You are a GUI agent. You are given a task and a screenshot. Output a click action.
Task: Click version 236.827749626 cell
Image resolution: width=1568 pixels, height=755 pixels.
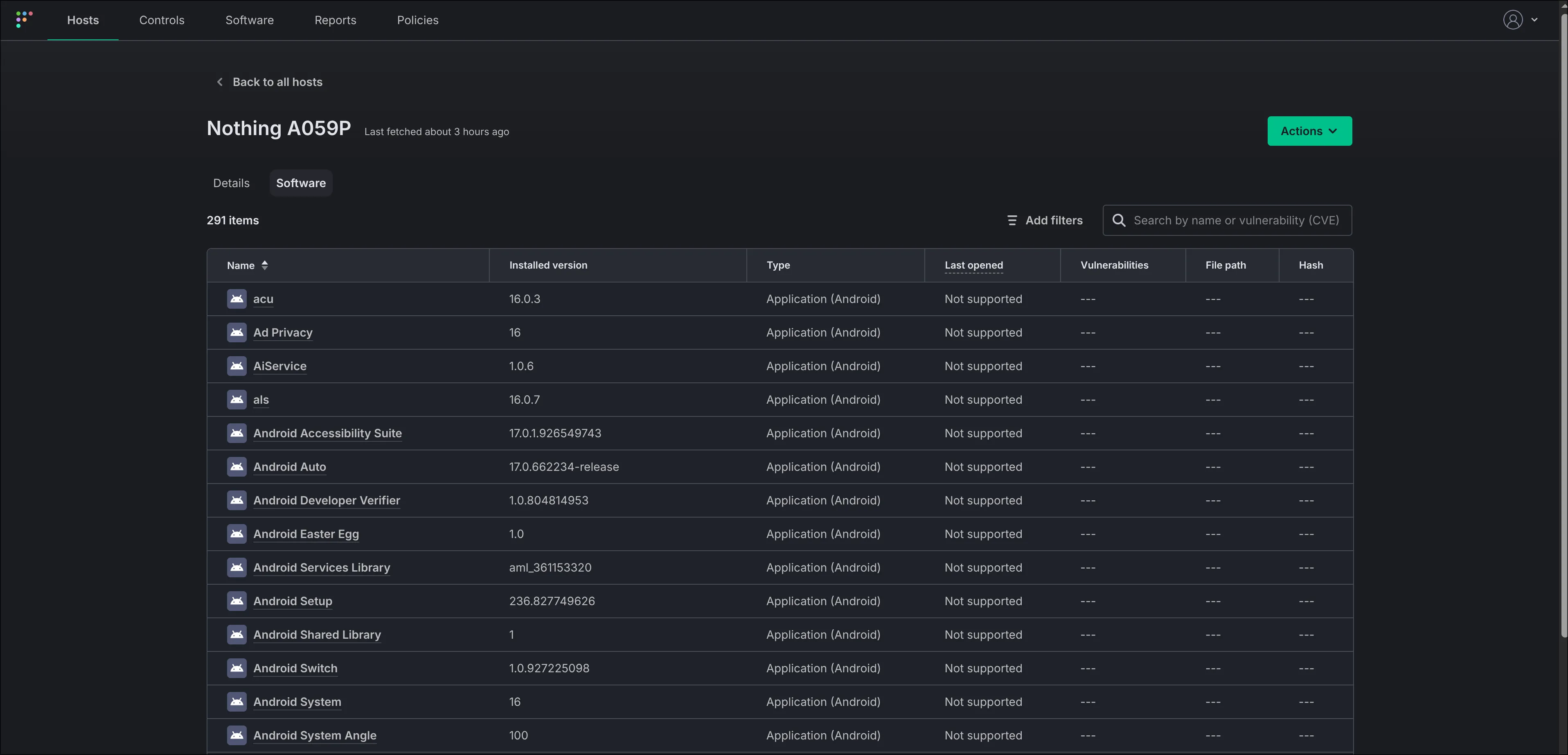click(x=552, y=601)
